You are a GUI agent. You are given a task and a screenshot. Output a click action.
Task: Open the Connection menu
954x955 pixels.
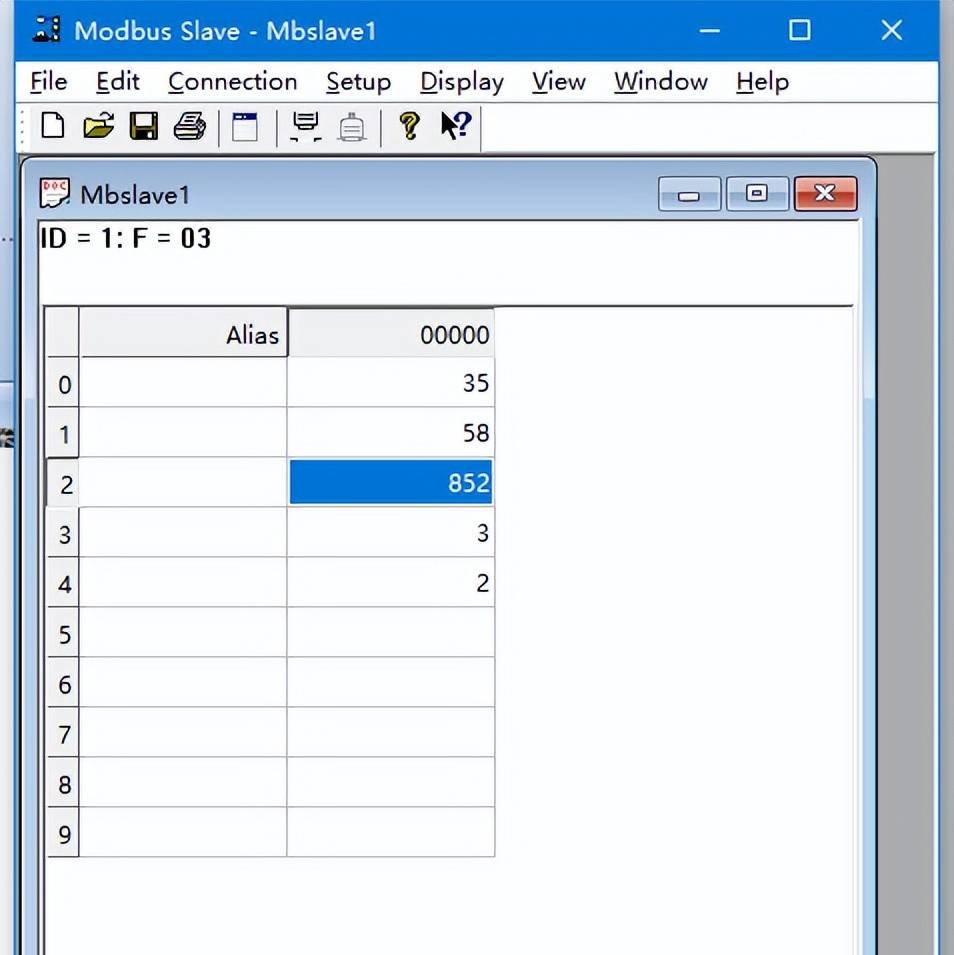pos(232,82)
